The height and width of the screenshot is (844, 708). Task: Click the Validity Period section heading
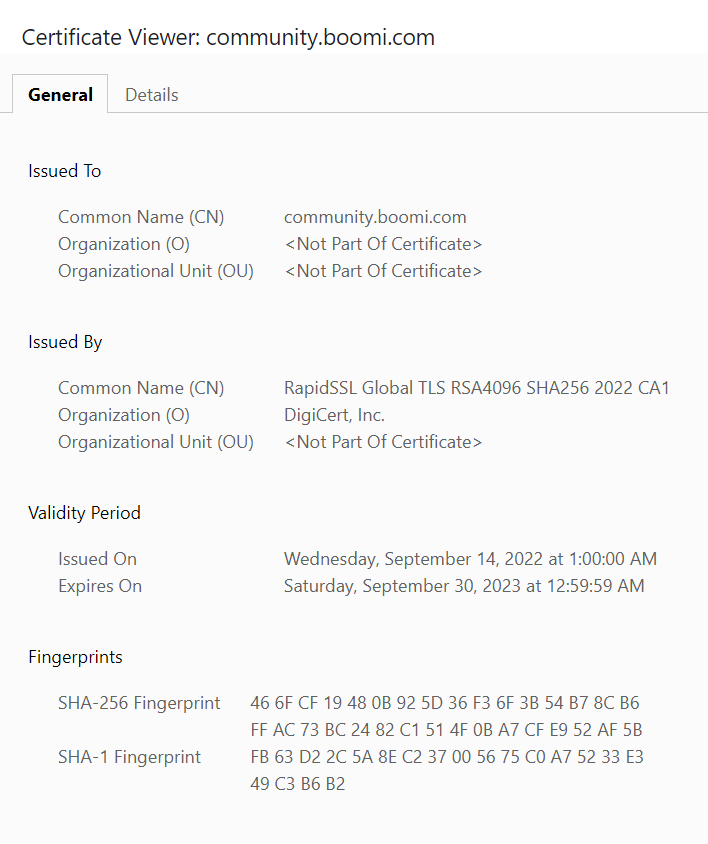pyautogui.click(x=84, y=512)
